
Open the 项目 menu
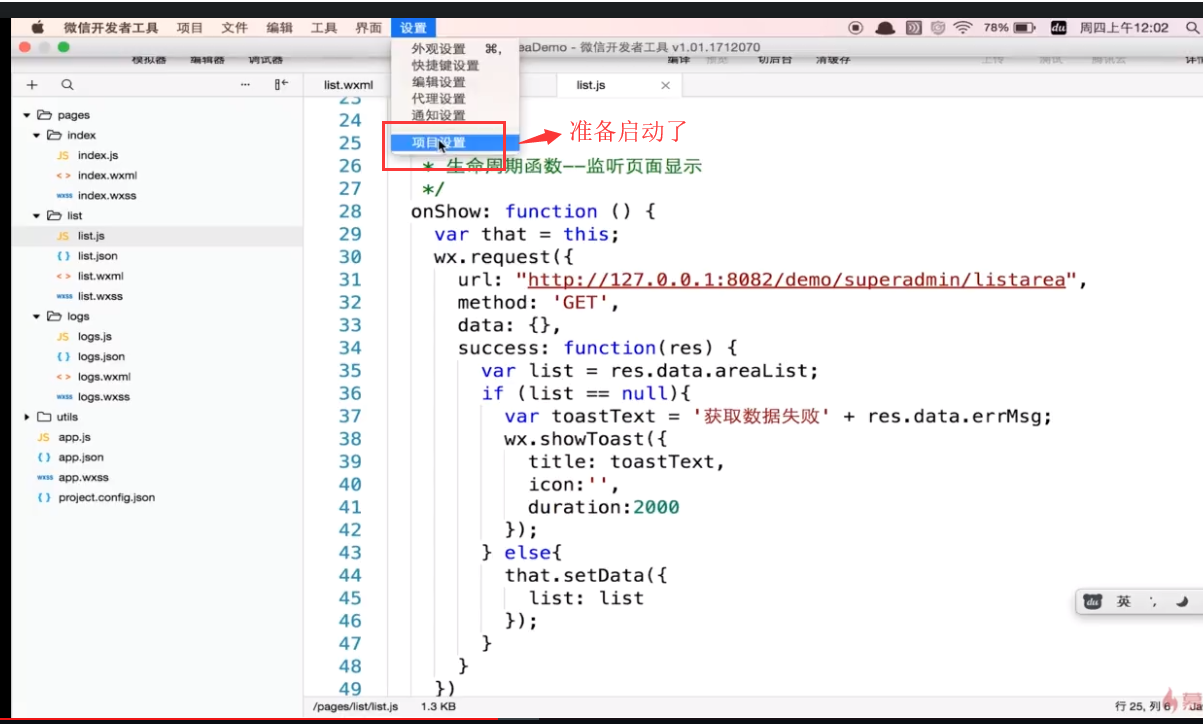tap(190, 28)
